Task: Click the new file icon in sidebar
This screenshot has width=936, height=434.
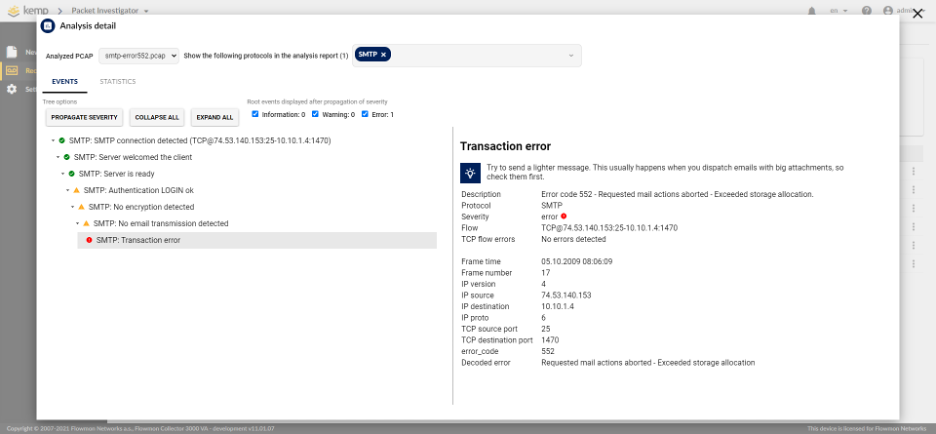Action: [12, 52]
